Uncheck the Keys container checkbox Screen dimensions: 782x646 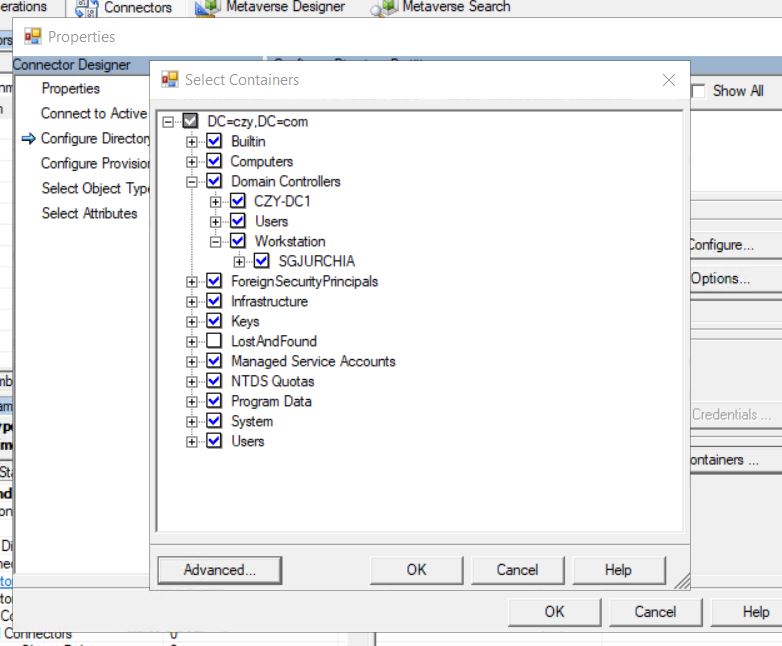(214, 320)
